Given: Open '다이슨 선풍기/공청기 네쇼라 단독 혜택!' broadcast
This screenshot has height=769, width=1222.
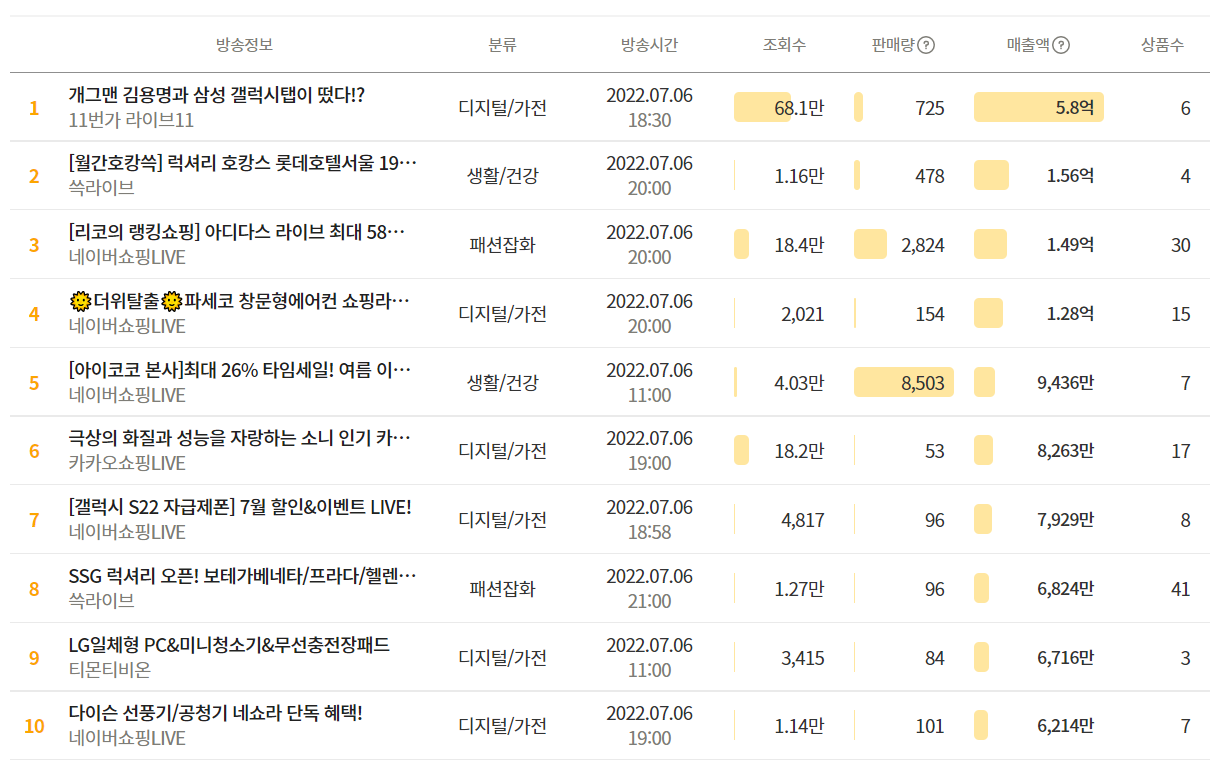Looking at the screenshot, I should tap(215, 713).
